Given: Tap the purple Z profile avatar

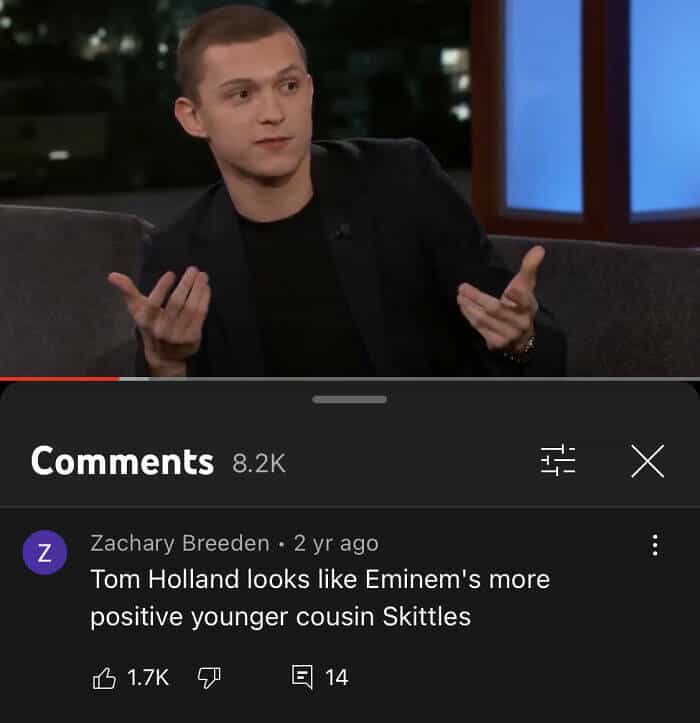Looking at the screenshot, I should (45, 552).
